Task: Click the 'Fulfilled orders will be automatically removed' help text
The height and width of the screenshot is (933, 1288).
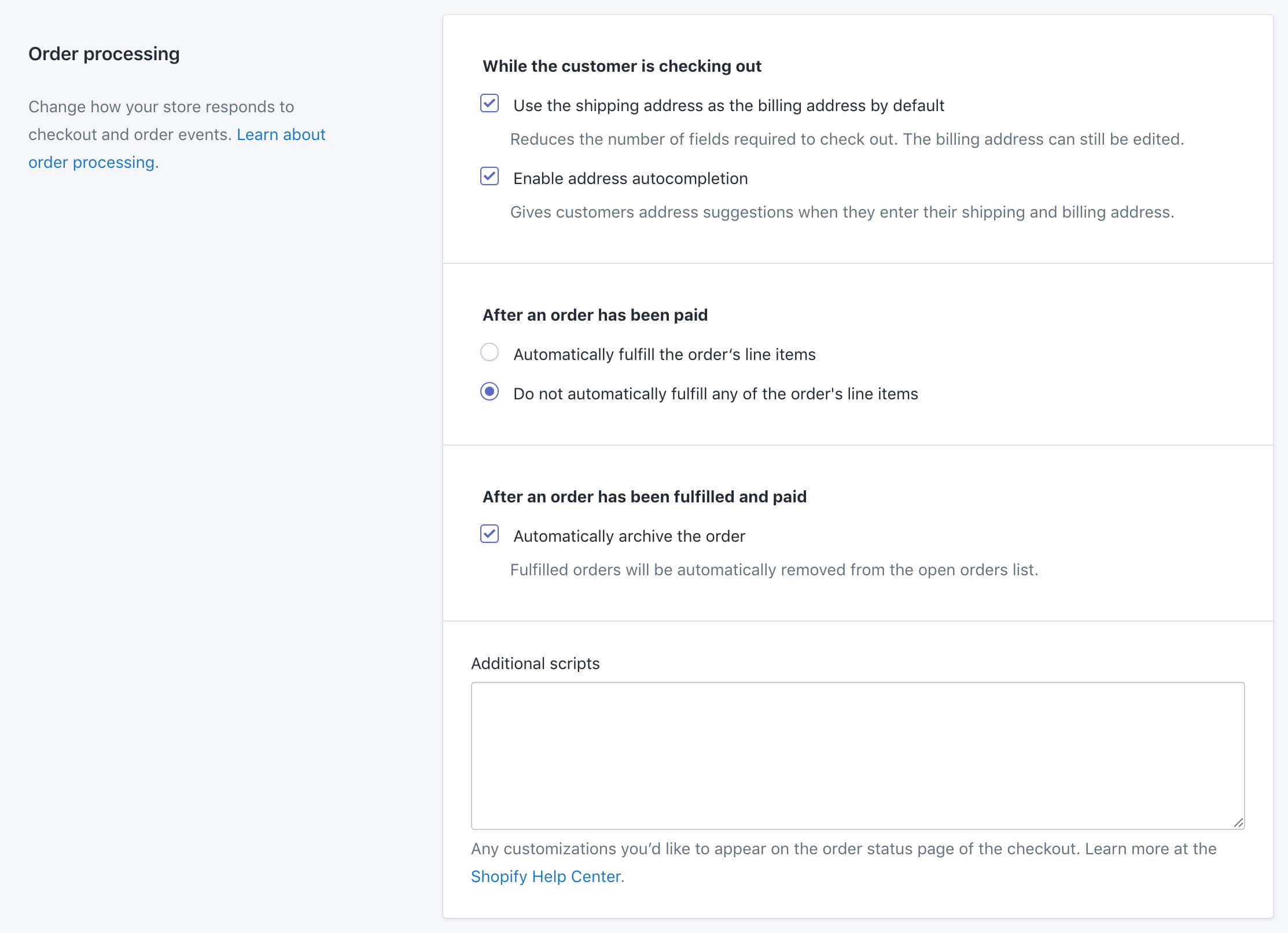Action: tap(774, 570)
